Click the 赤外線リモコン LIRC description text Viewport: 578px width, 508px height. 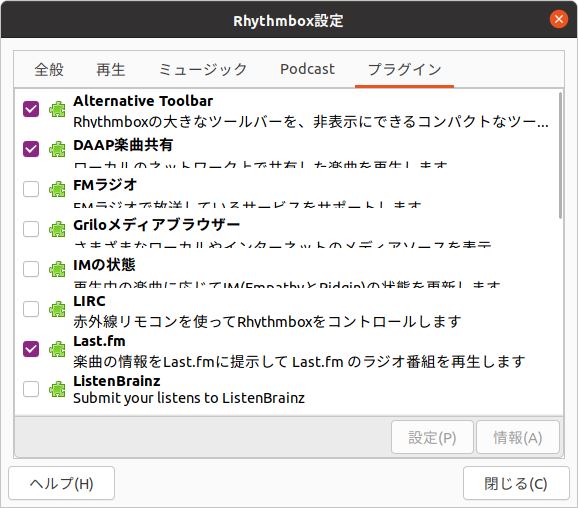tap(267, 322)
